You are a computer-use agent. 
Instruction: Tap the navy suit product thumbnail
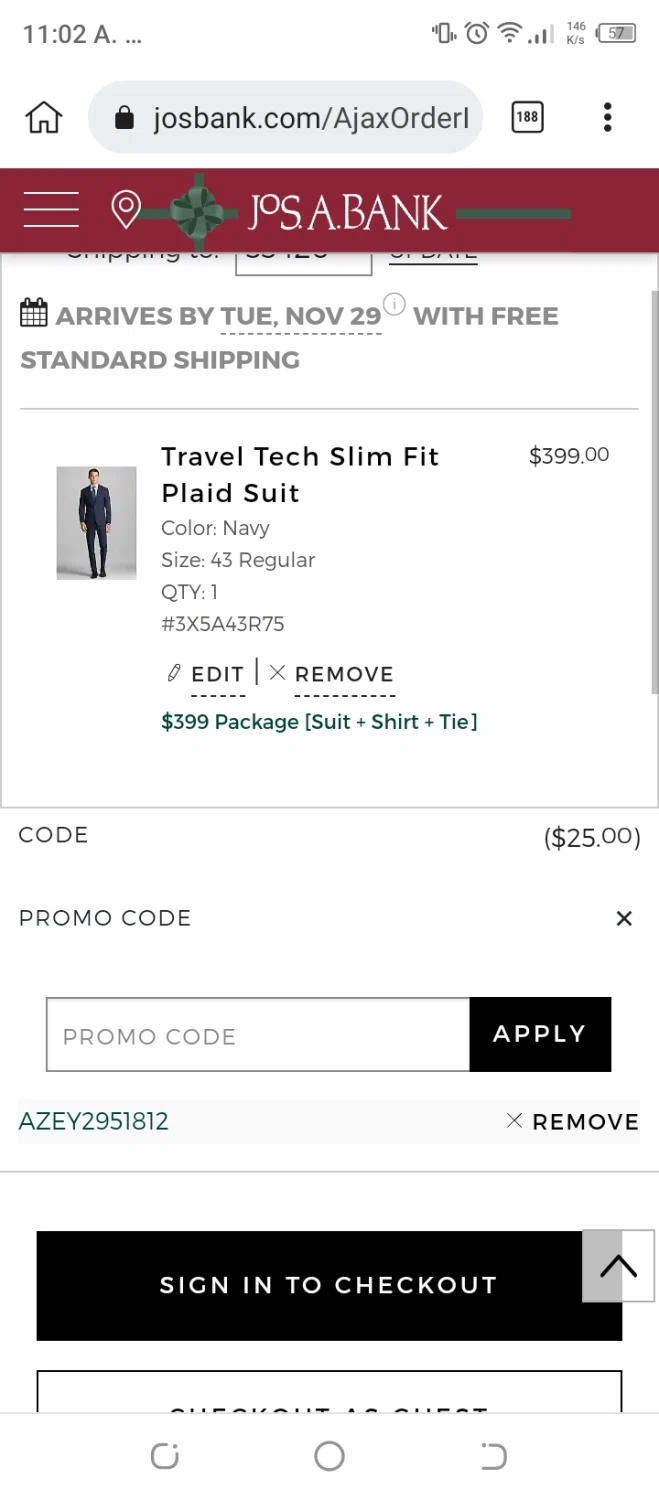tap(96, 522)
